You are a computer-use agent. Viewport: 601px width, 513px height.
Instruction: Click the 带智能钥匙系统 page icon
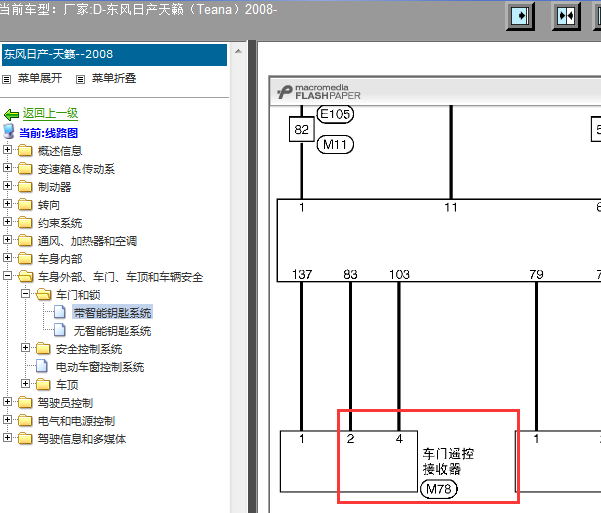tap(60, 312)
